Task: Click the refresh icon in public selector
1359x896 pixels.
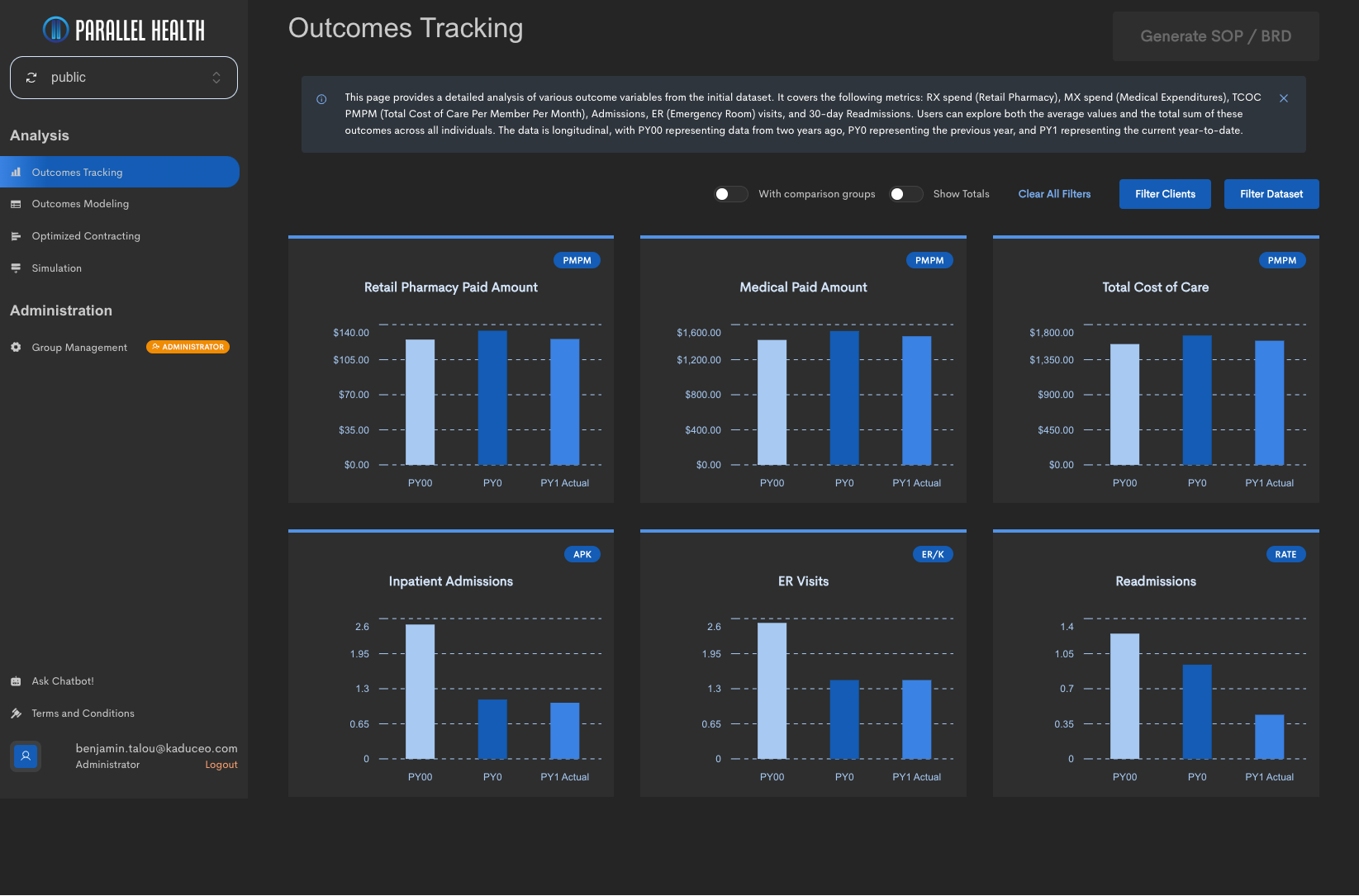Action: [31, 78]
